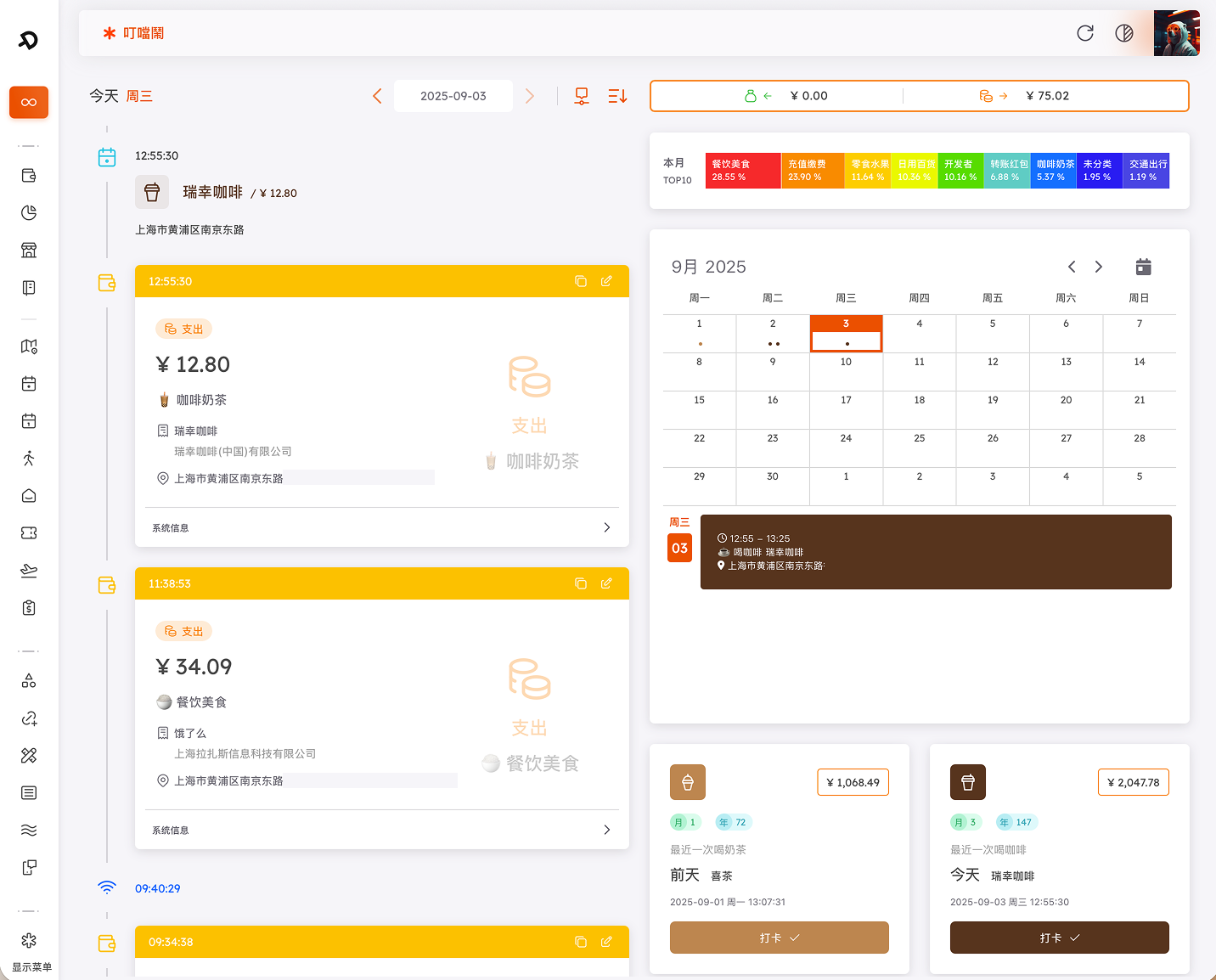This screenshot has width=1216, height=980.
Task: Open the user avatar thumbnail
Action: click(x=1176, y=33)
